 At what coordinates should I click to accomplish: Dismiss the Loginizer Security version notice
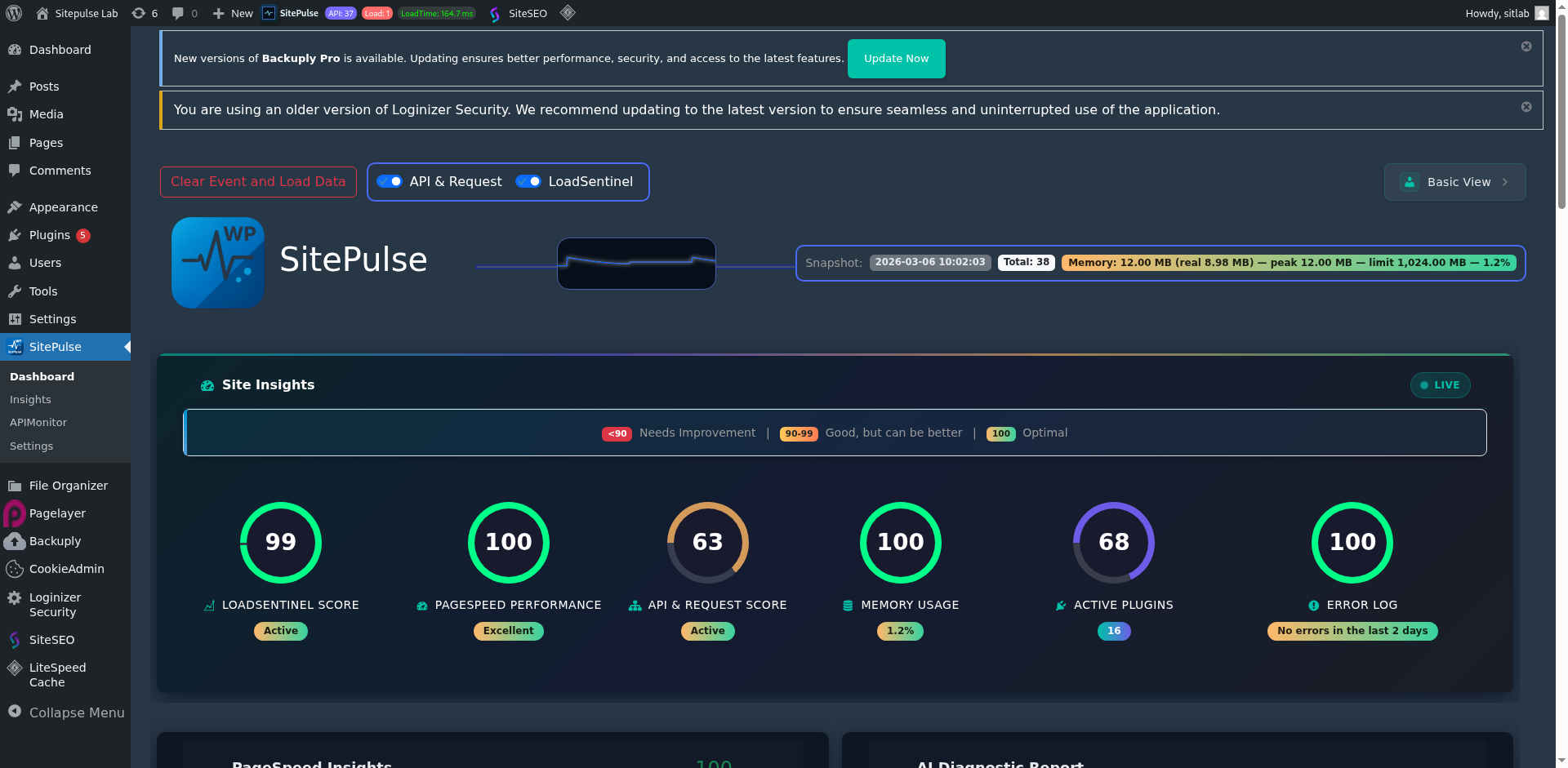tap(1526, 107)
